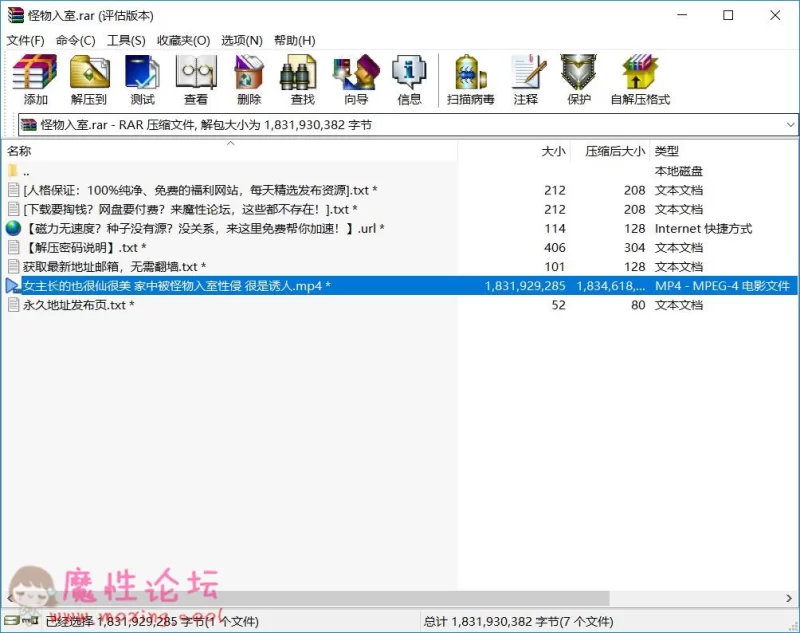
Task: Click size value 406 of password txt
Action: click(555, 247)
